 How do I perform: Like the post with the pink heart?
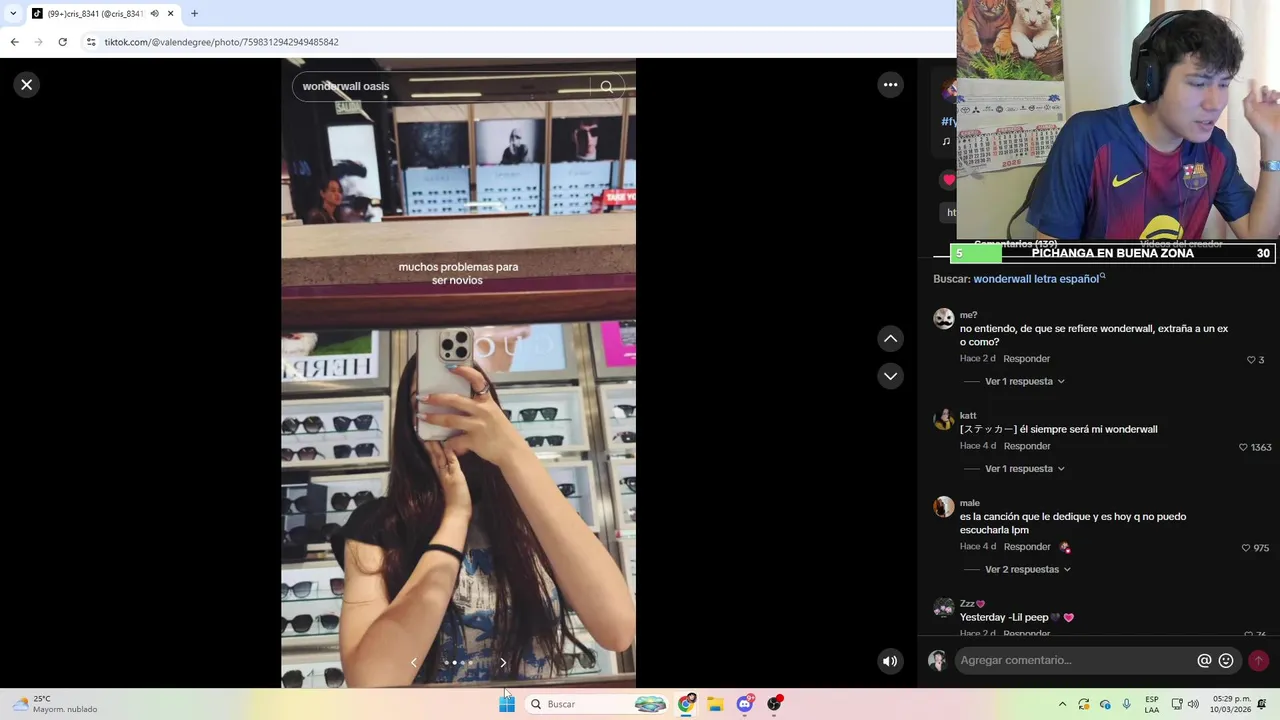pyautogui.click(x=948, y=180)
